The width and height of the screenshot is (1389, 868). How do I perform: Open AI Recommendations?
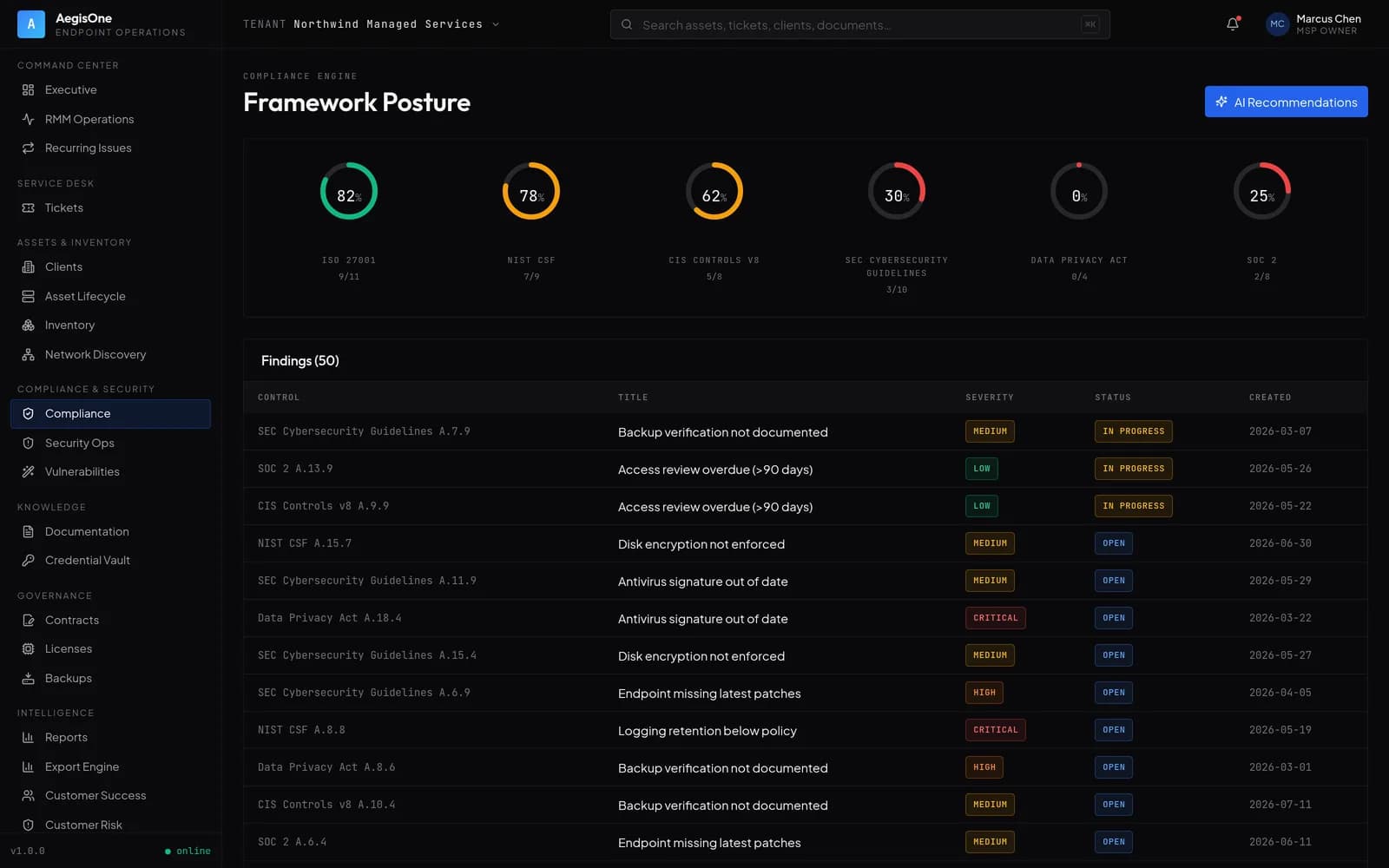1286,102
